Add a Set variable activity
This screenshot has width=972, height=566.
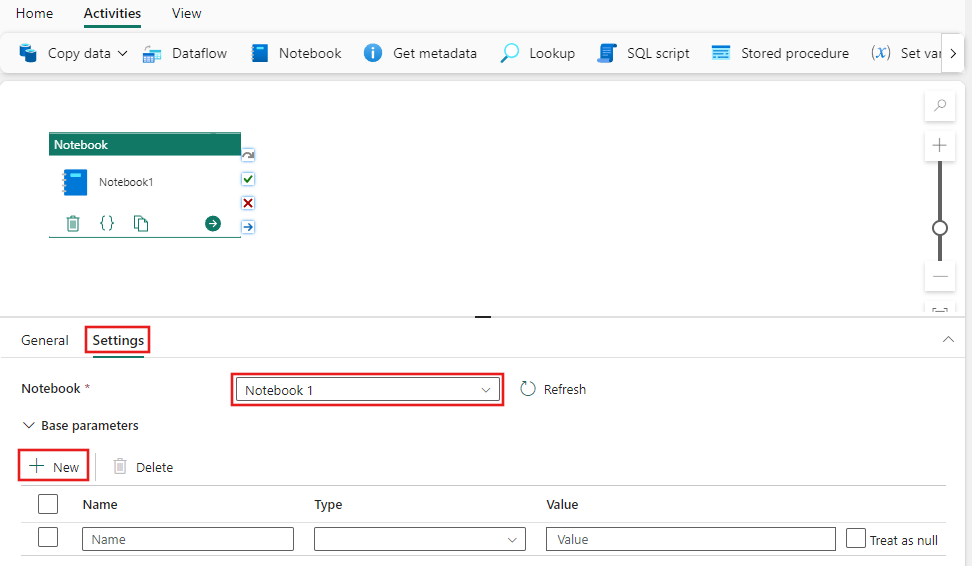coord(906,53)
